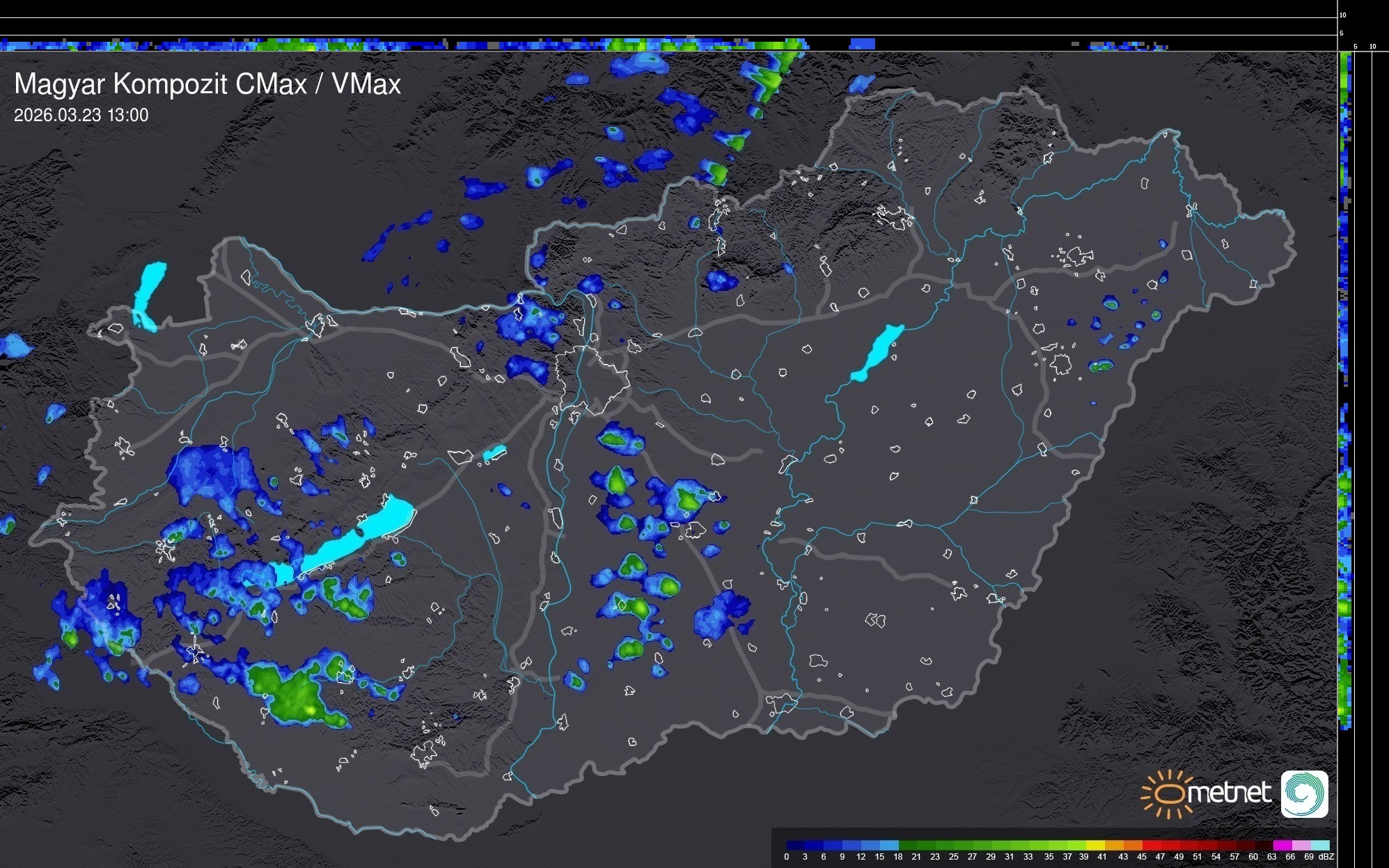This screenshot has width=1389, height=868.
Task: Click the orange sun metnet logo
Action: point(1170,794)
